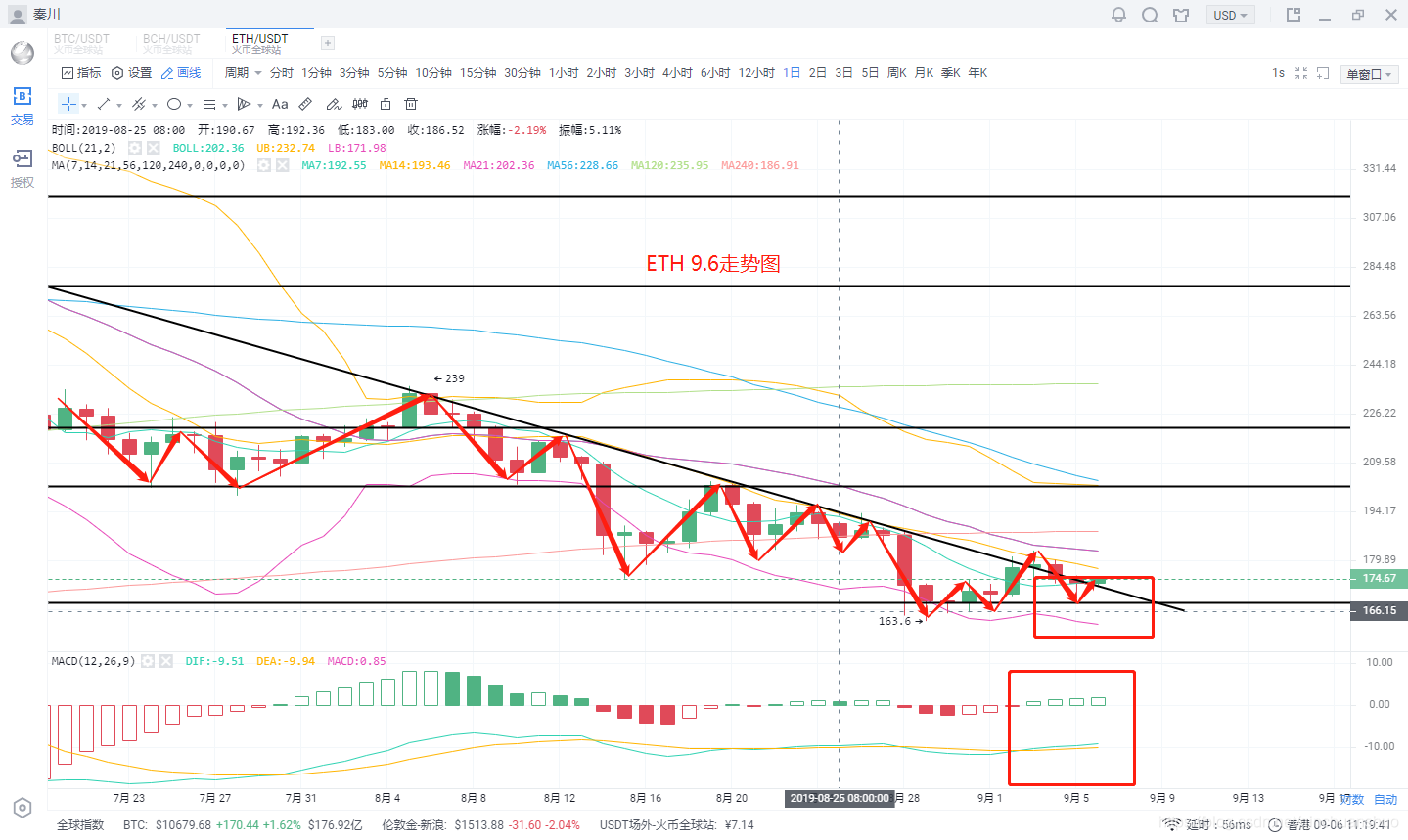Image resolution: width=1408 pixels, height=840 pixels.
Task: Select the pitchfork triangle drawing tool
Action: pyautogui.click(x=245, y=104)
